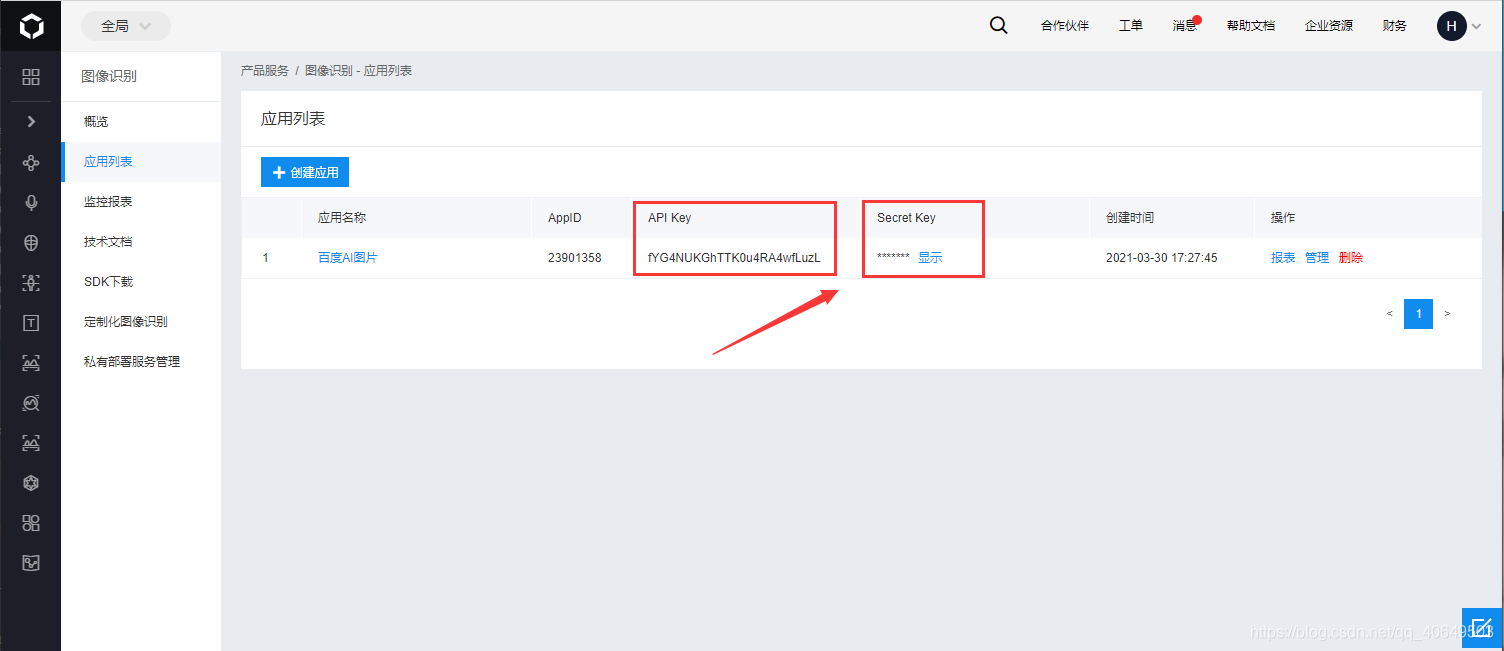Click the blue feedback edit icon at the bottom corner
This screenshot has height=651, width=1504.
[1482, 629]
